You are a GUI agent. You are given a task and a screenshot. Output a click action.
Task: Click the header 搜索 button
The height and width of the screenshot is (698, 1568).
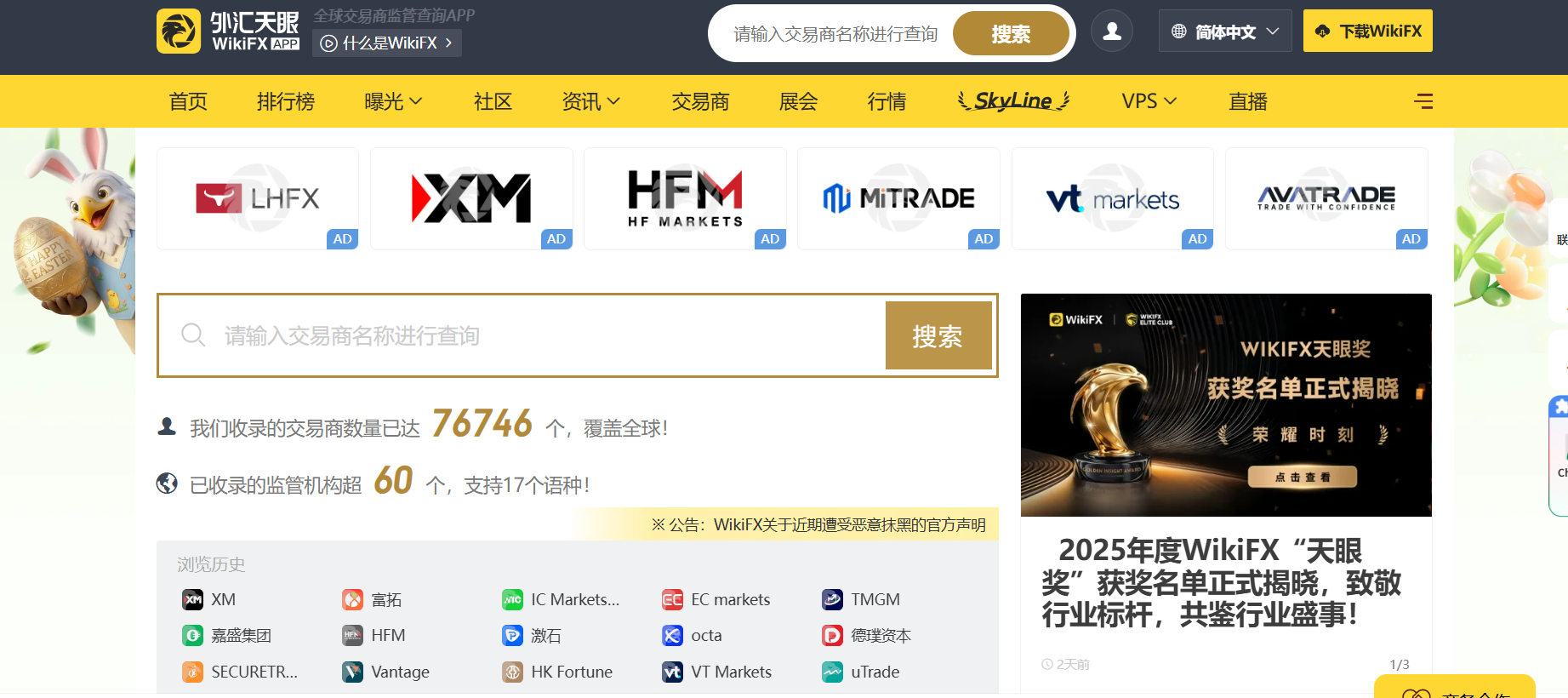1011,34
